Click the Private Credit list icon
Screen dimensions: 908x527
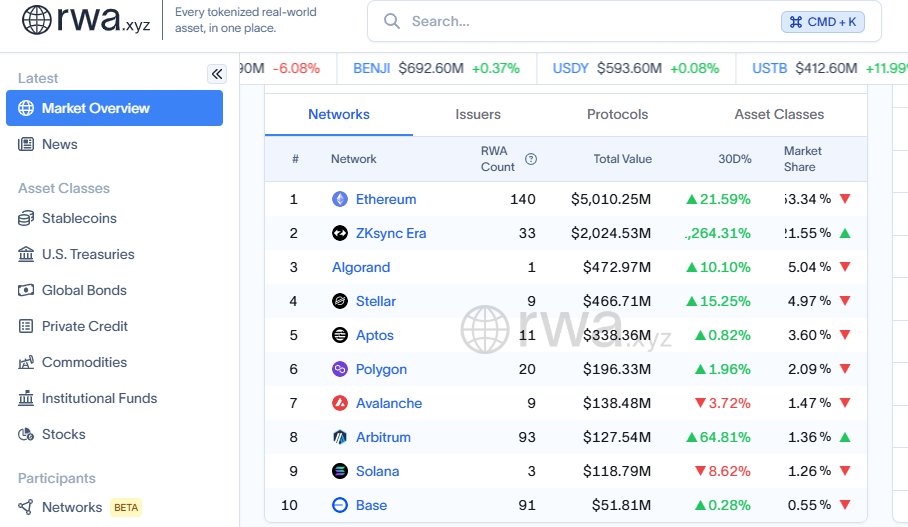tap(26, 326)
